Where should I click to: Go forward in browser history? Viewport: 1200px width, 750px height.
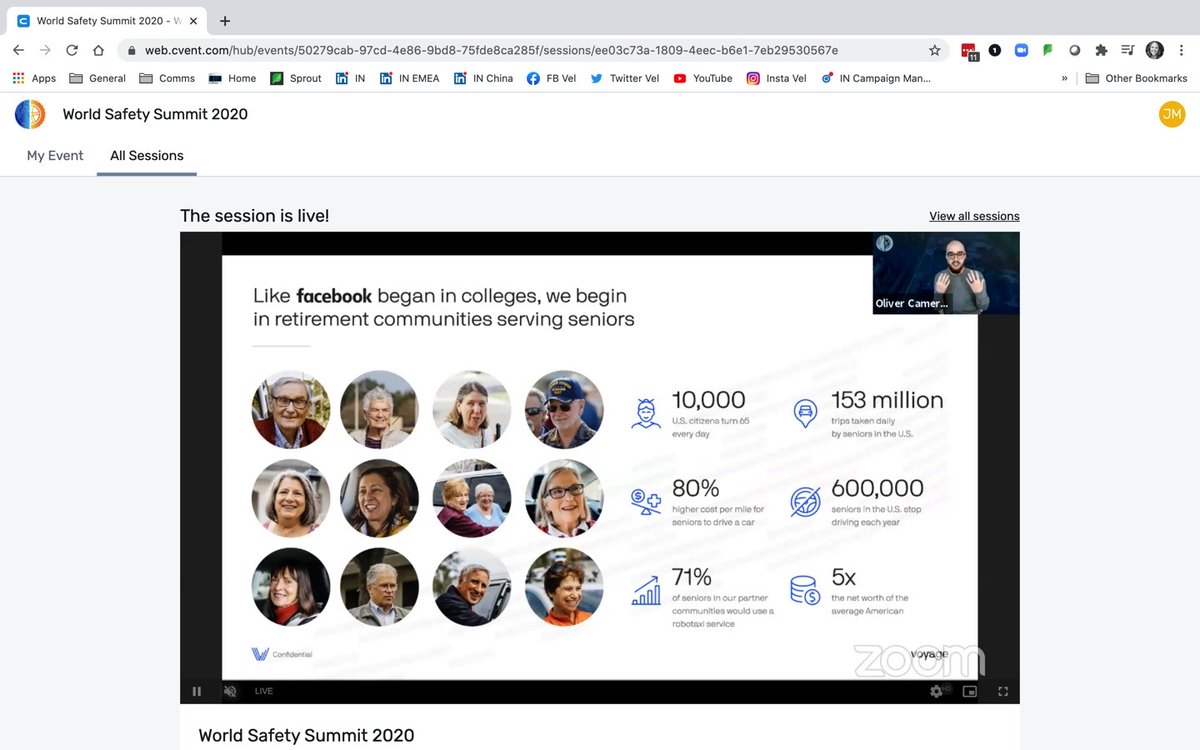pyautogui.click(x=45, y=50)
